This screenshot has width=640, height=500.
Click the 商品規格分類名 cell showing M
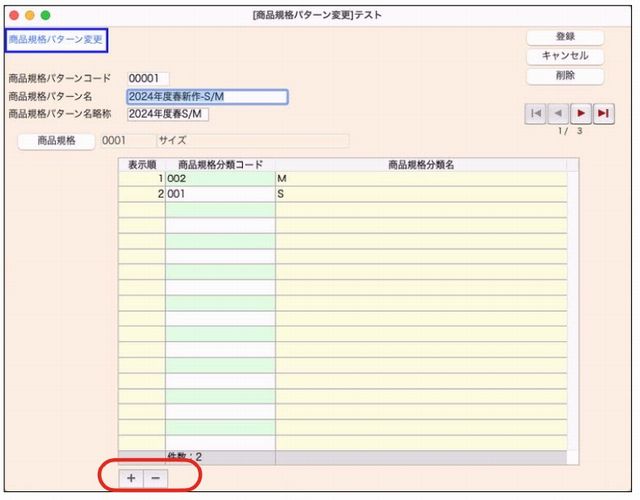(420, 178)
